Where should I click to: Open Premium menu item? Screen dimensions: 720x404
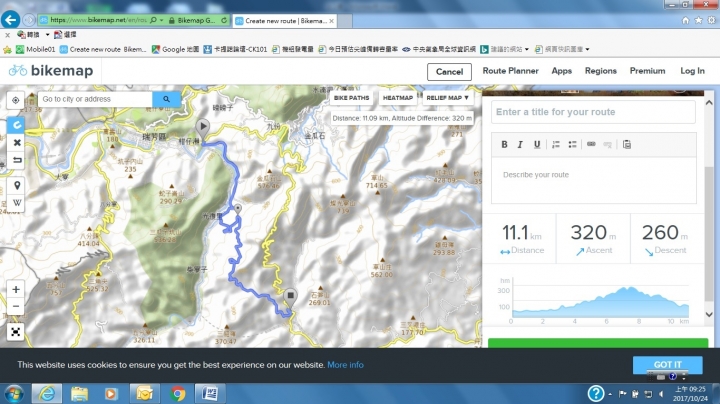647,71
